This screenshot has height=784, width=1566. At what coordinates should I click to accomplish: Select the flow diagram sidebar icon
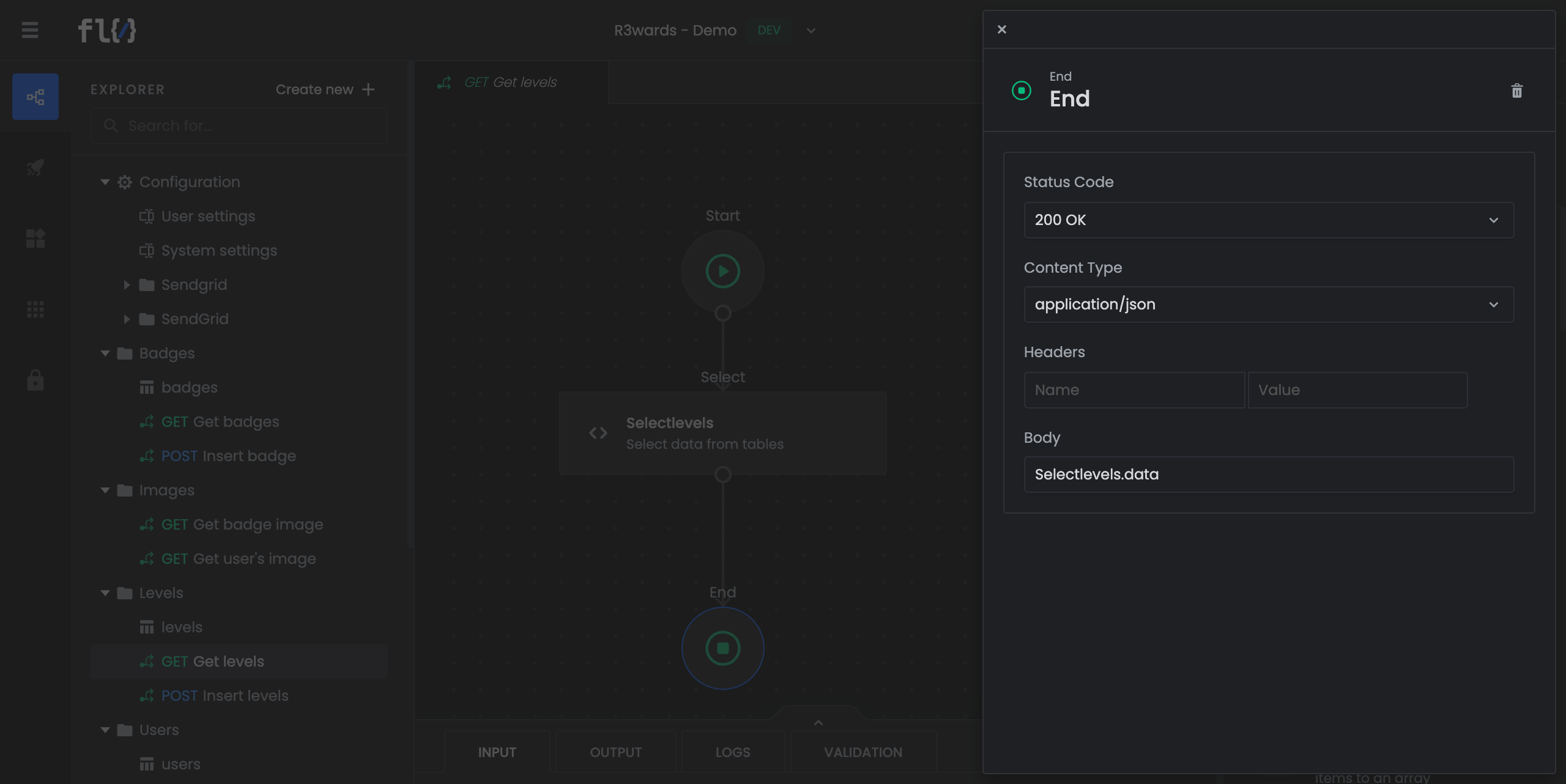35,97
